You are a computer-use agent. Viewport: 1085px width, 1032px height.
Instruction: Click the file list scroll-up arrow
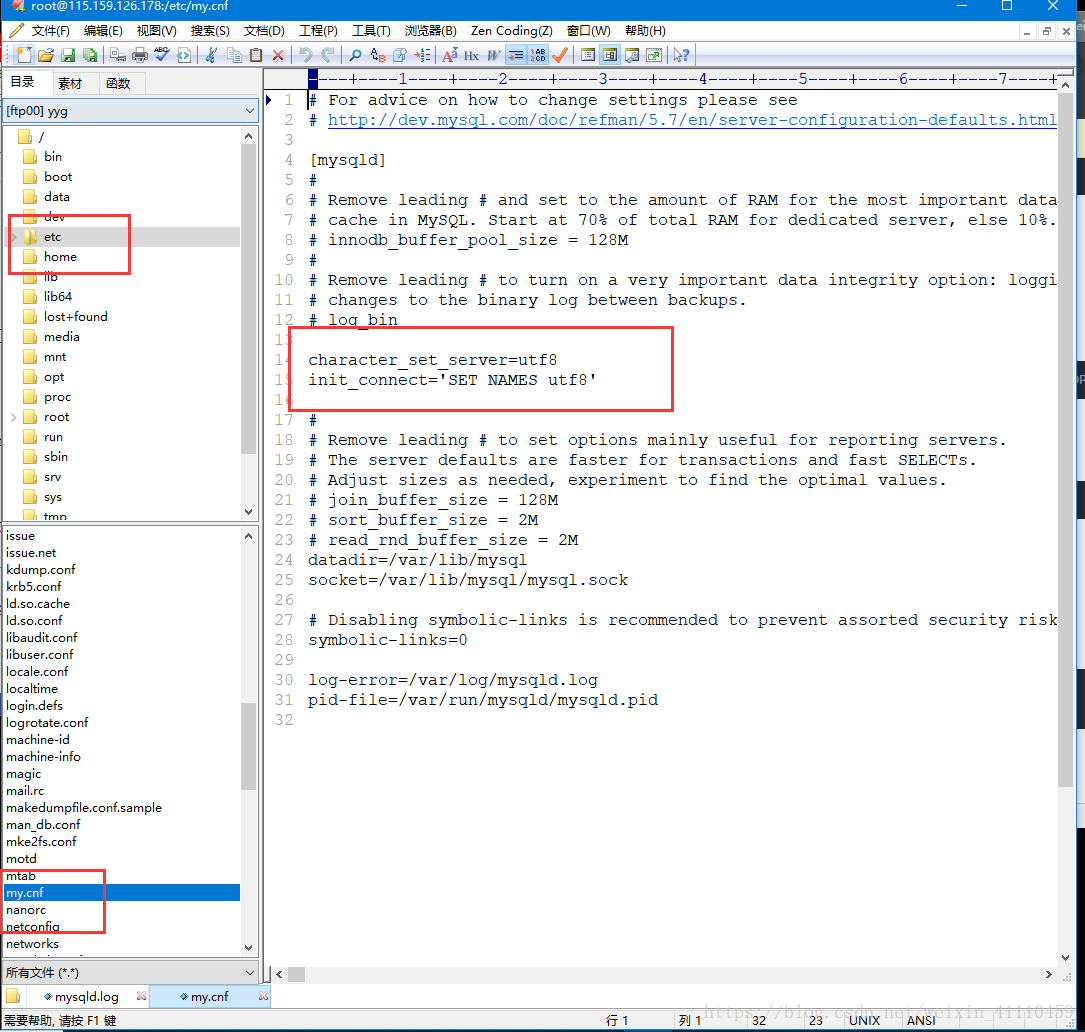[249, 536]
